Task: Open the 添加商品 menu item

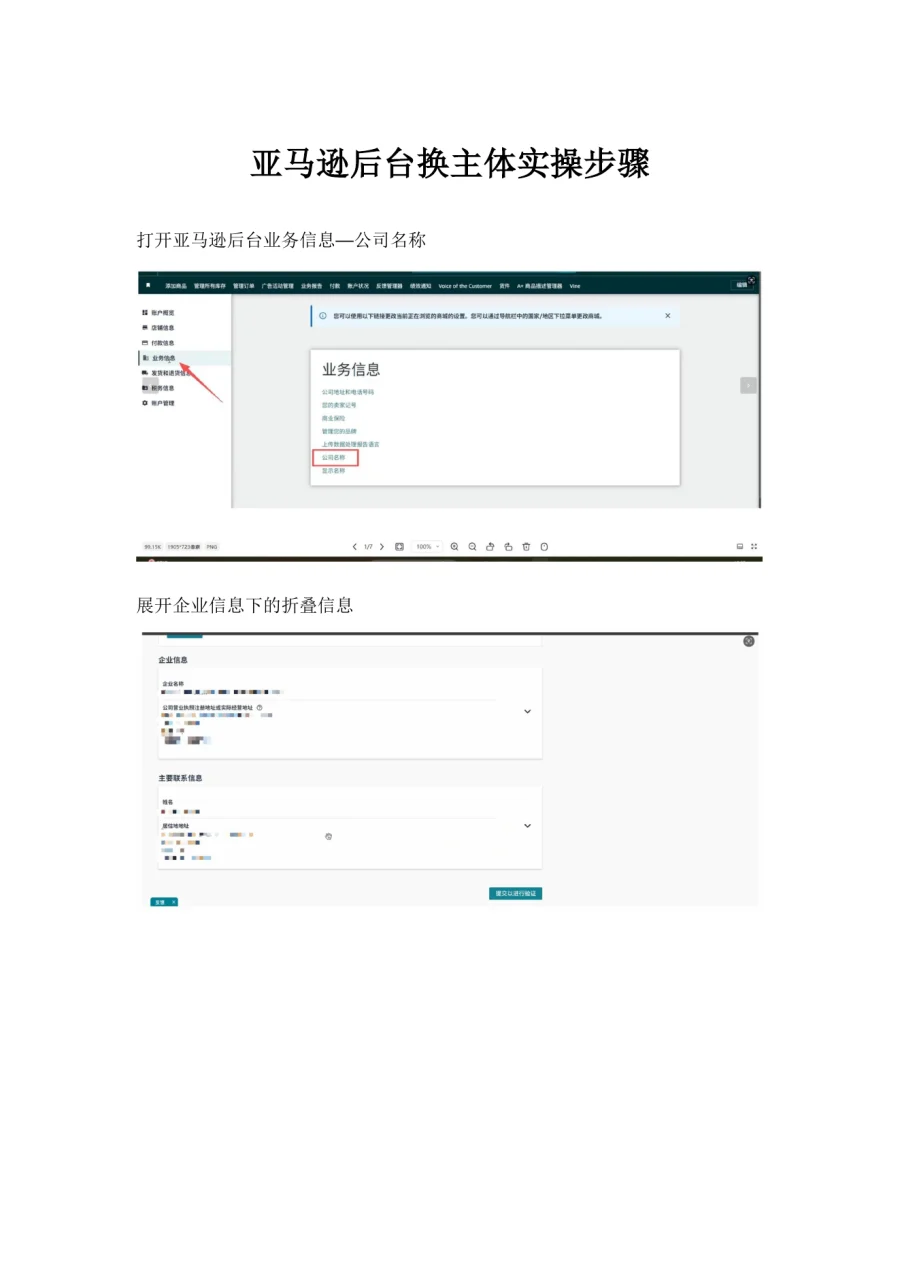Action: click(176, 285)
